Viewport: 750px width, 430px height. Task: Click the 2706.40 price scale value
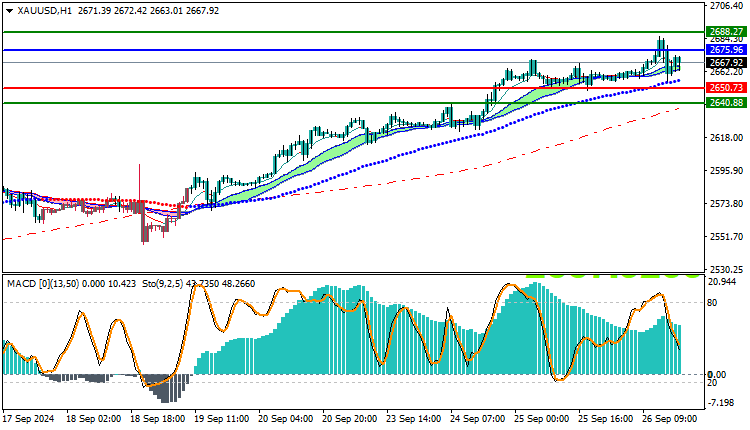pyautogui.click(x=727, y=6)
